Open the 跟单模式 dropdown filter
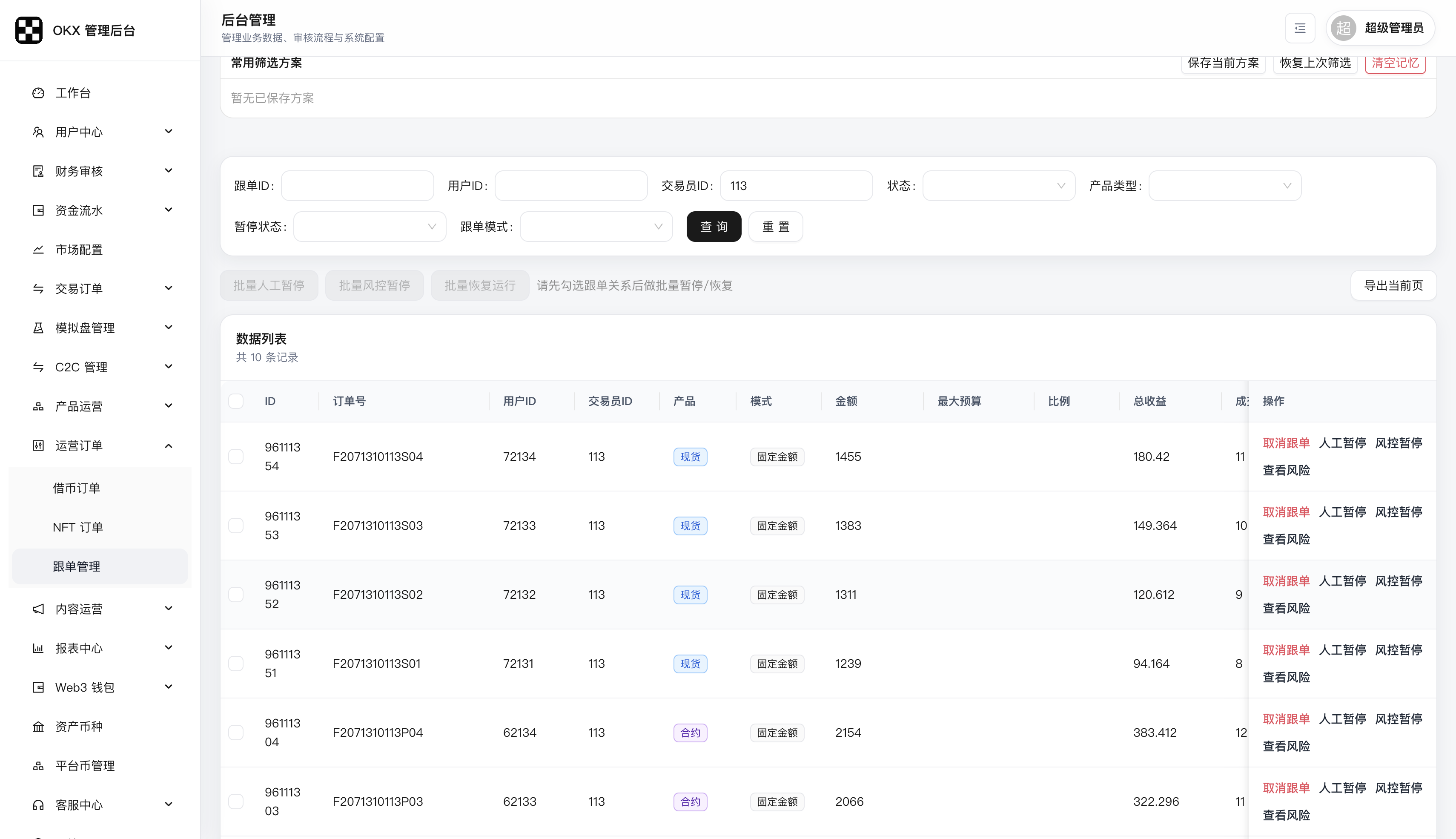 point(596,227)
